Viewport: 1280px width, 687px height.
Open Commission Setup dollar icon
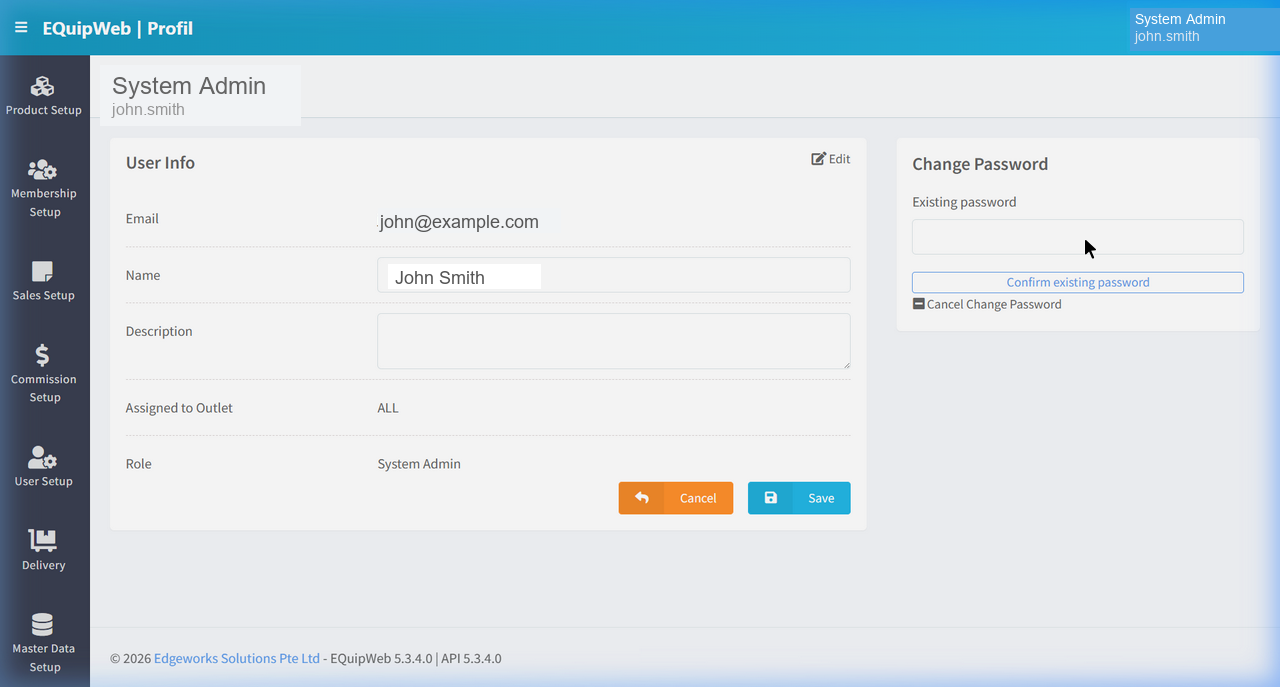coord(42,355)
